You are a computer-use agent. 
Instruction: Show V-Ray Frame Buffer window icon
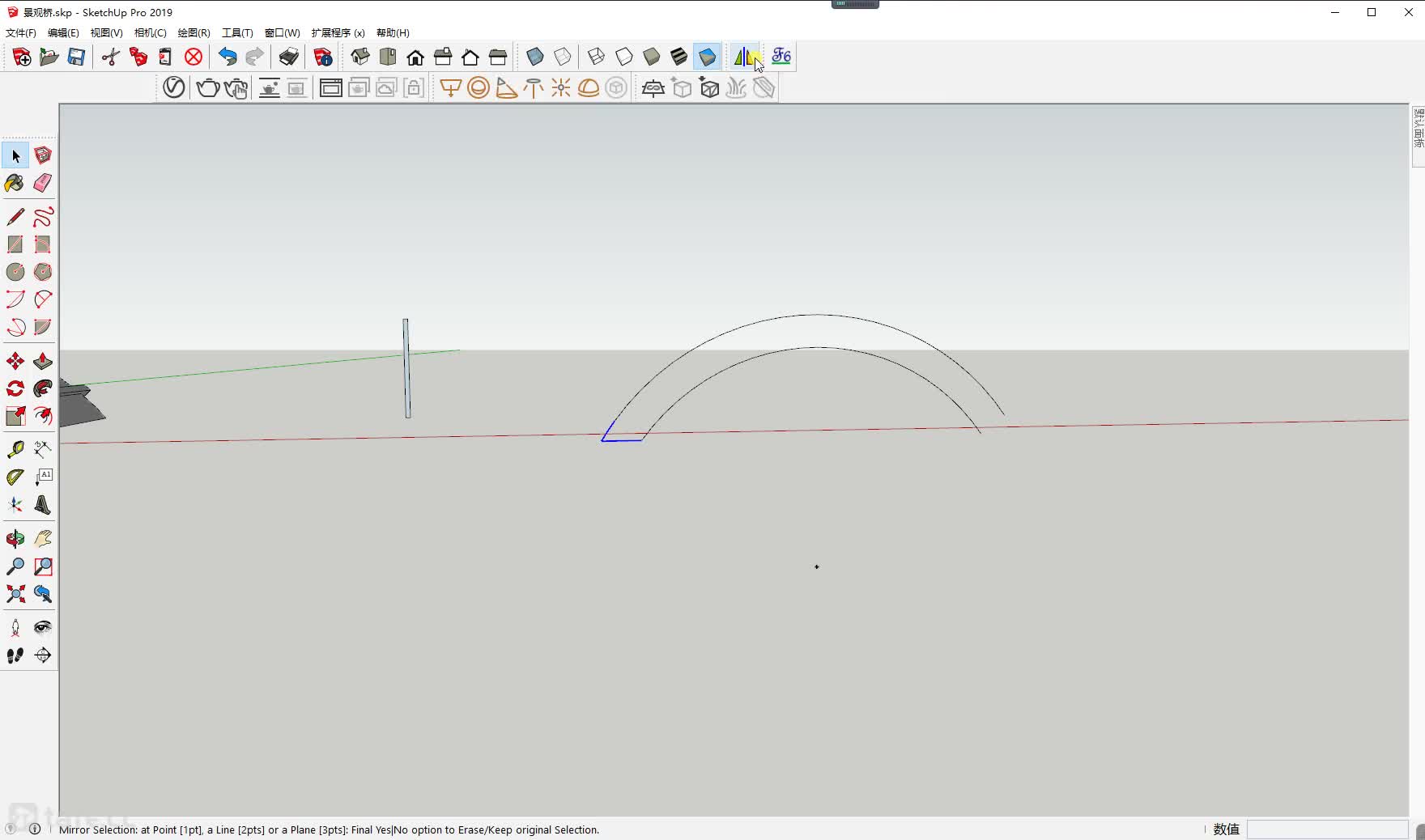click(330, 87)
